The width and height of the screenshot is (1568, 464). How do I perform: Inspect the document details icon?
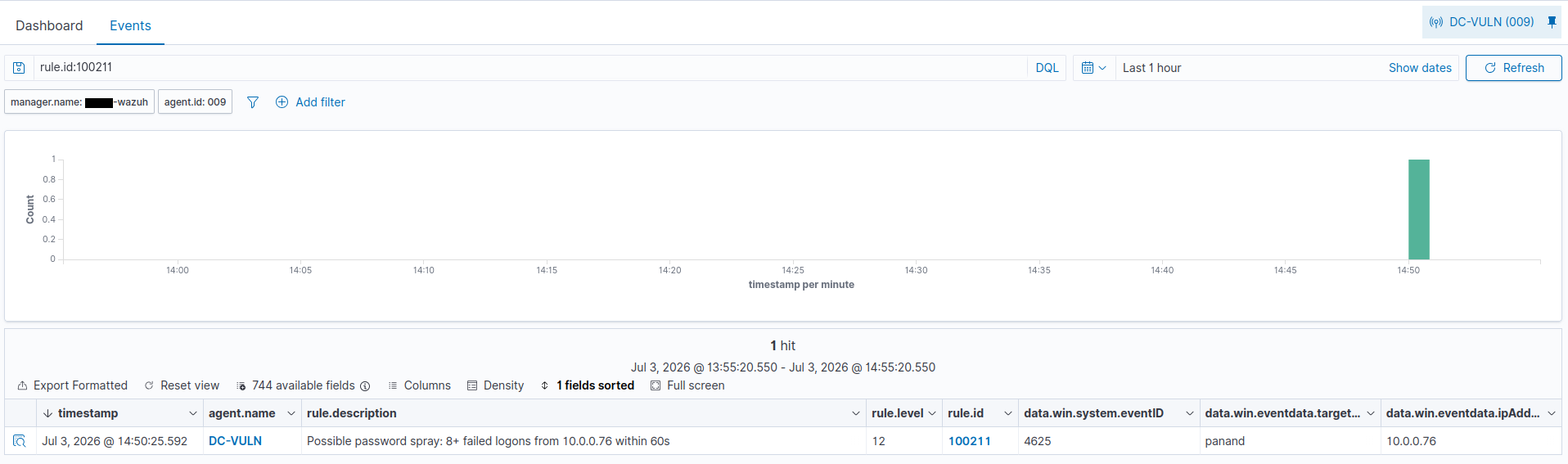click(20, 441)
